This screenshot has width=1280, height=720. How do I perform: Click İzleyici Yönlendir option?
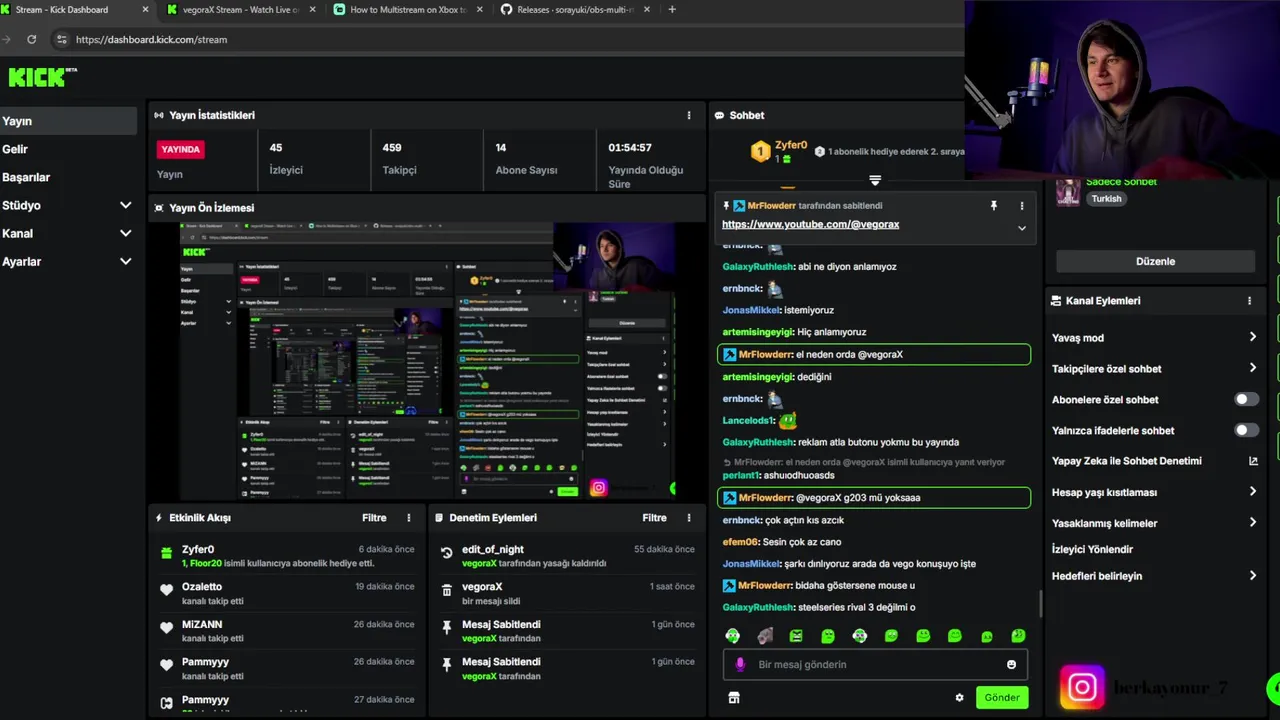tap(1092, 549)
